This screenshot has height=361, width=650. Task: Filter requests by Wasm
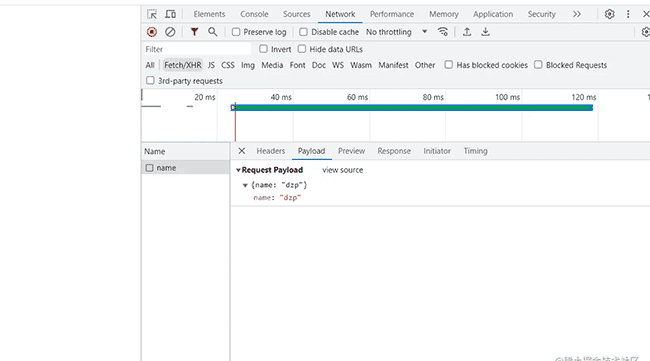(x=361, y=65)
